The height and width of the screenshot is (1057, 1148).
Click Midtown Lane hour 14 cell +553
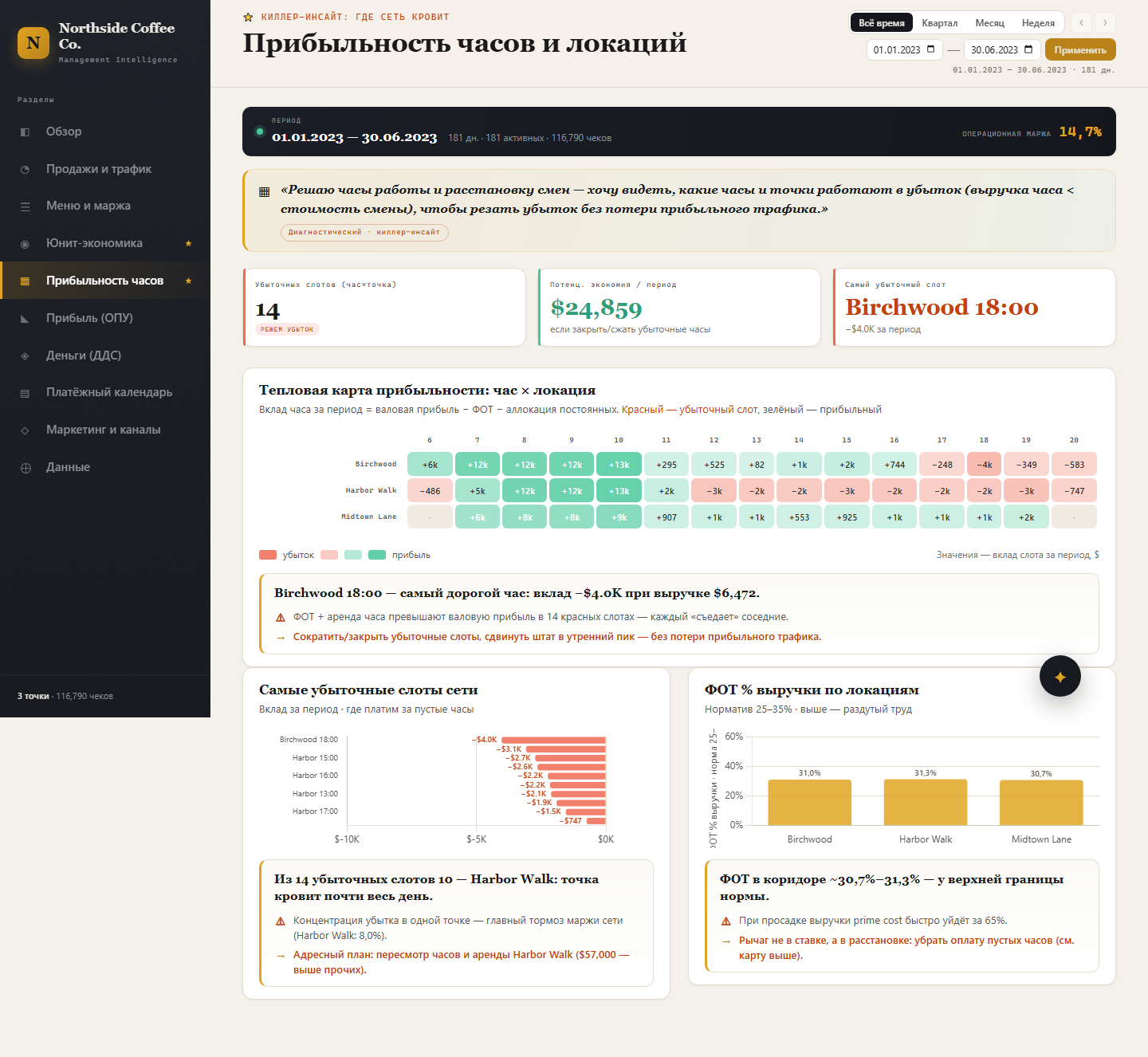[799, 517]
